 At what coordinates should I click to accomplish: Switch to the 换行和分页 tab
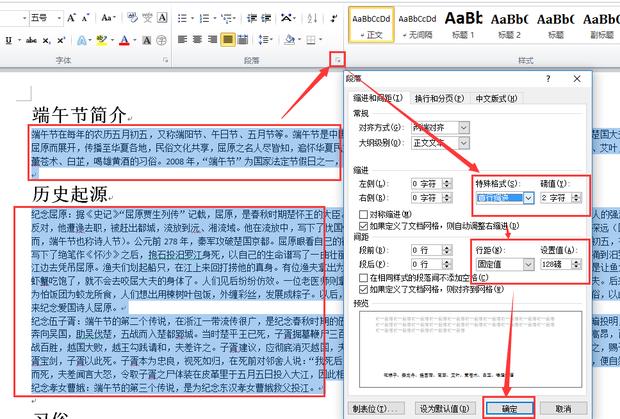coord(438,97)
